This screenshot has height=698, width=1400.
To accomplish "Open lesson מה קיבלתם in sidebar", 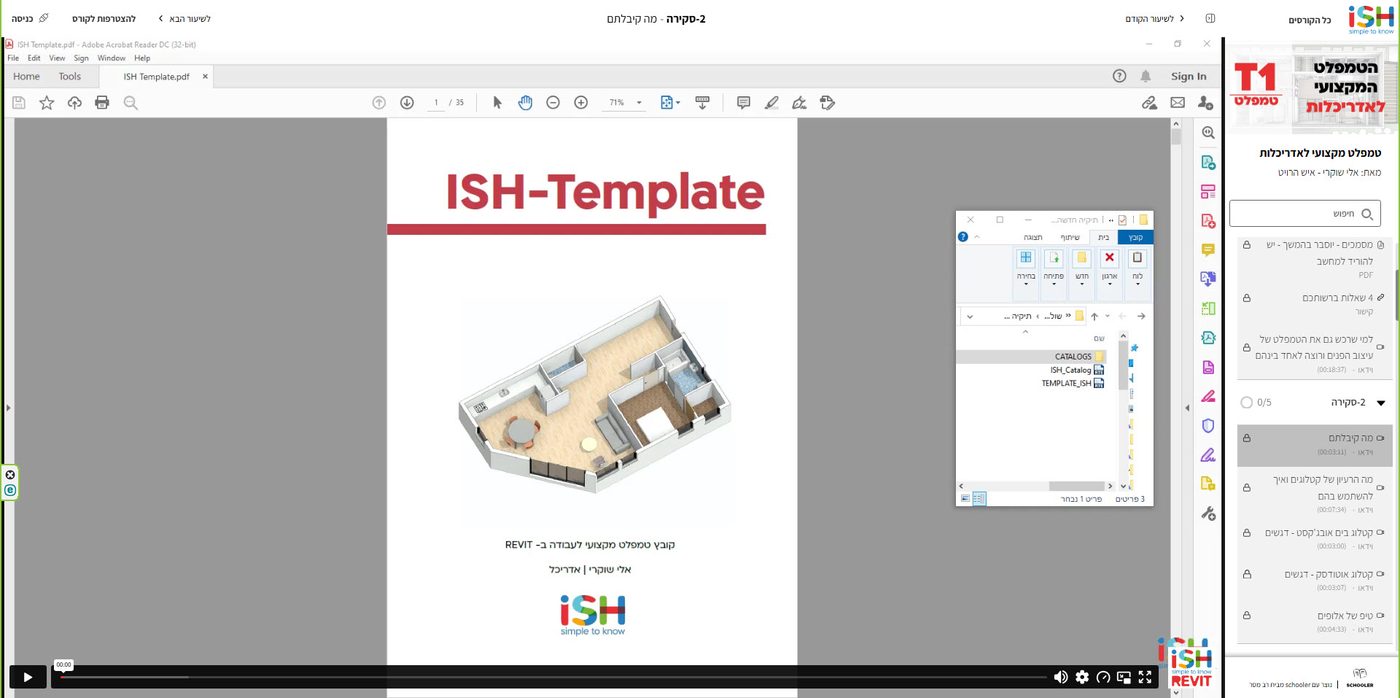I will pyautogui.click(x=1314, y=445).
